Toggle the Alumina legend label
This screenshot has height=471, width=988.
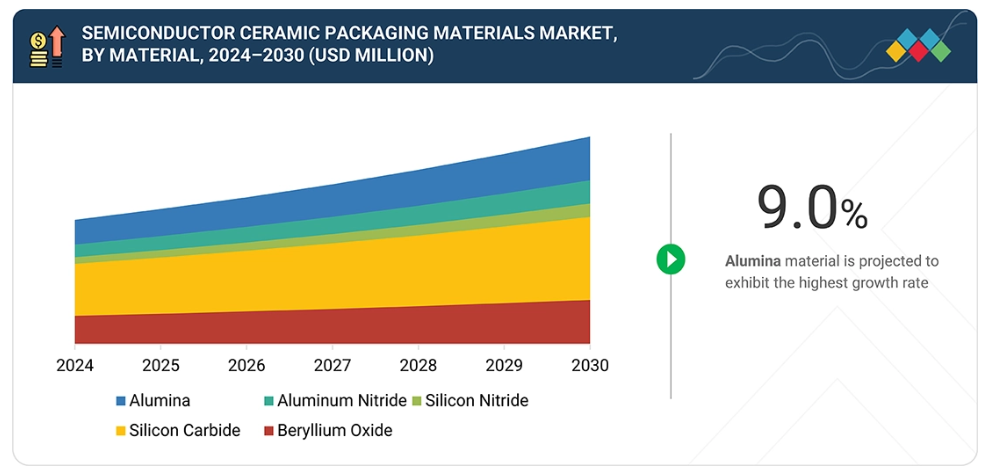(159, 401)
